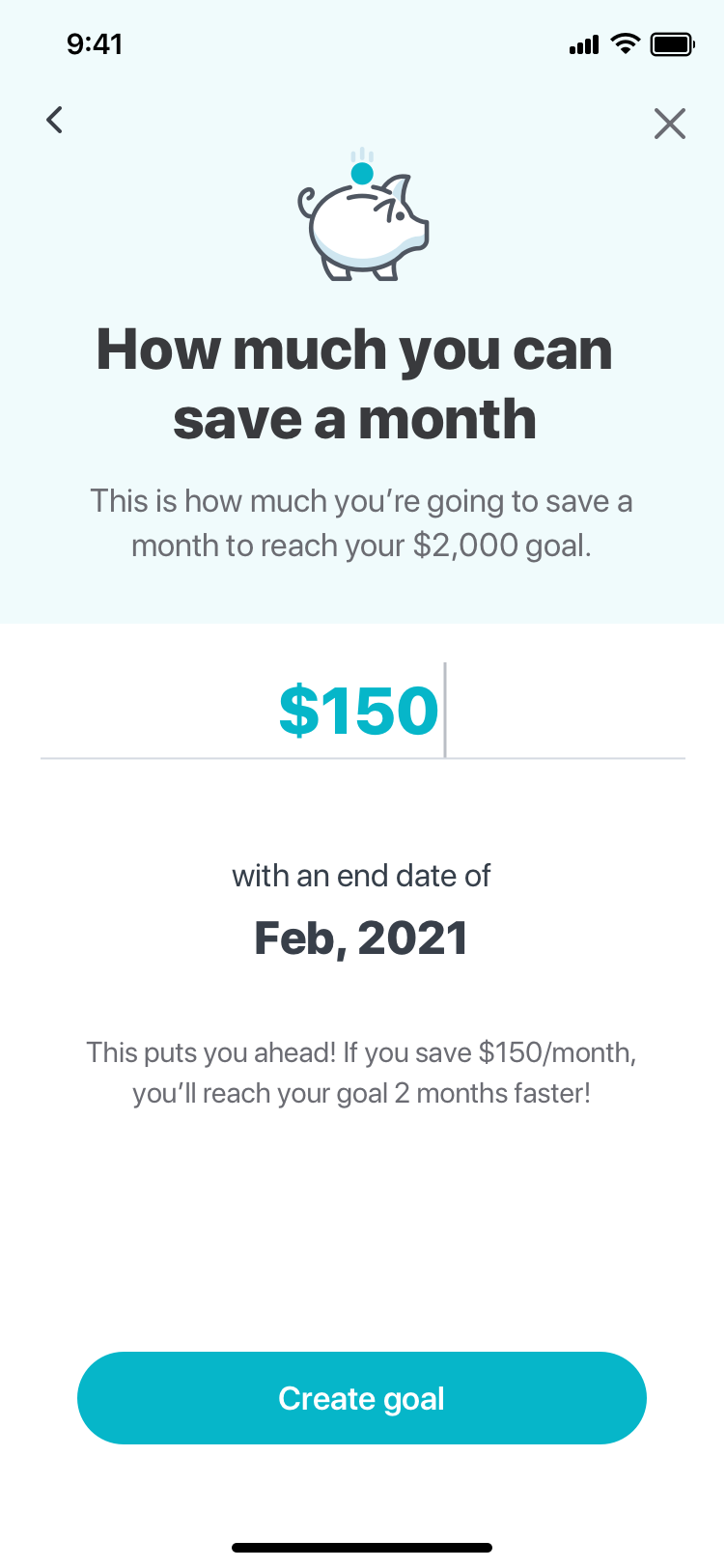726x1568 pixels.
Task: Select the Feb, 2021 end date
Action: (x=361, y=938)
